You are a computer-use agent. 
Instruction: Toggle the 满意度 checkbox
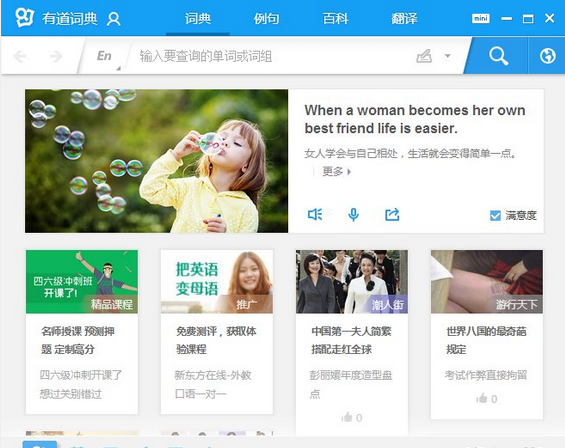(495, 216)
